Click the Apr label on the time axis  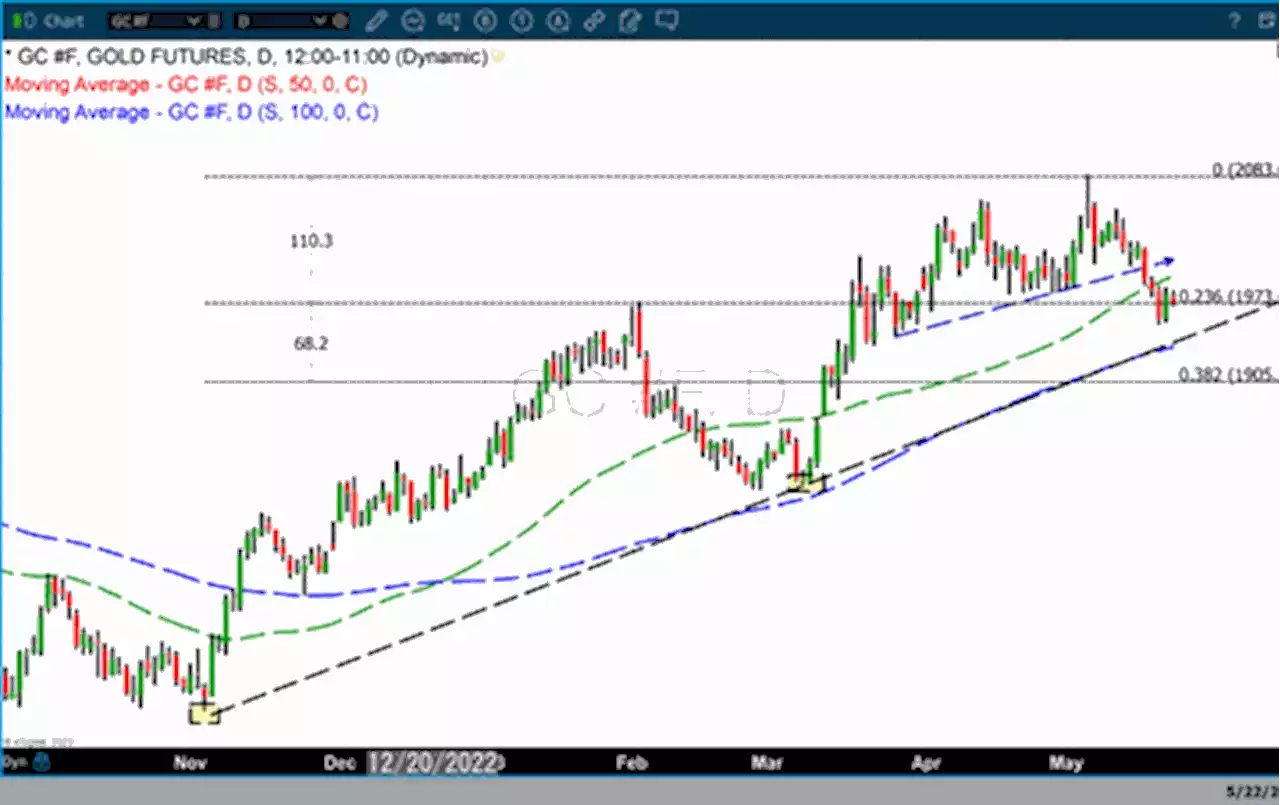(x=927, y=763)
